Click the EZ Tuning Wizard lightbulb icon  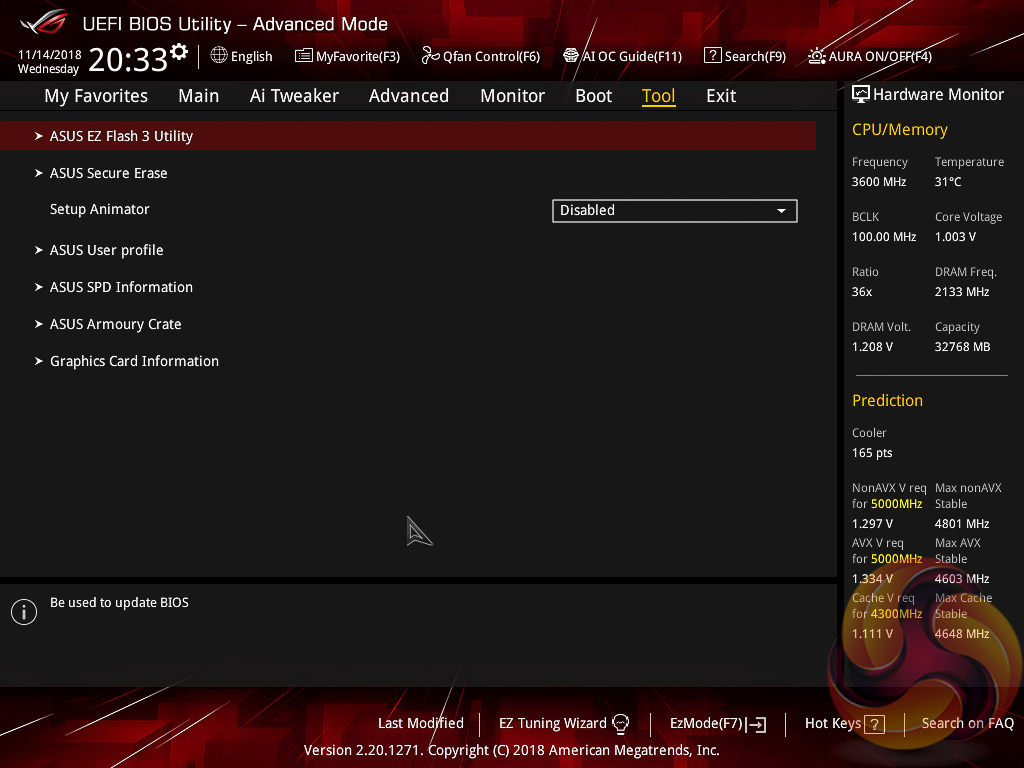(620, 723)
